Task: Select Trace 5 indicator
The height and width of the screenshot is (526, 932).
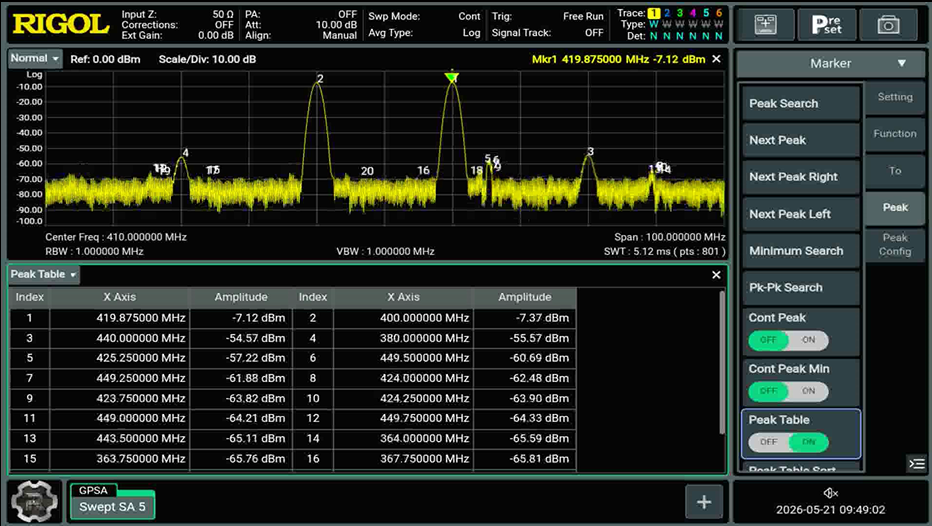Action: [706, 13]
